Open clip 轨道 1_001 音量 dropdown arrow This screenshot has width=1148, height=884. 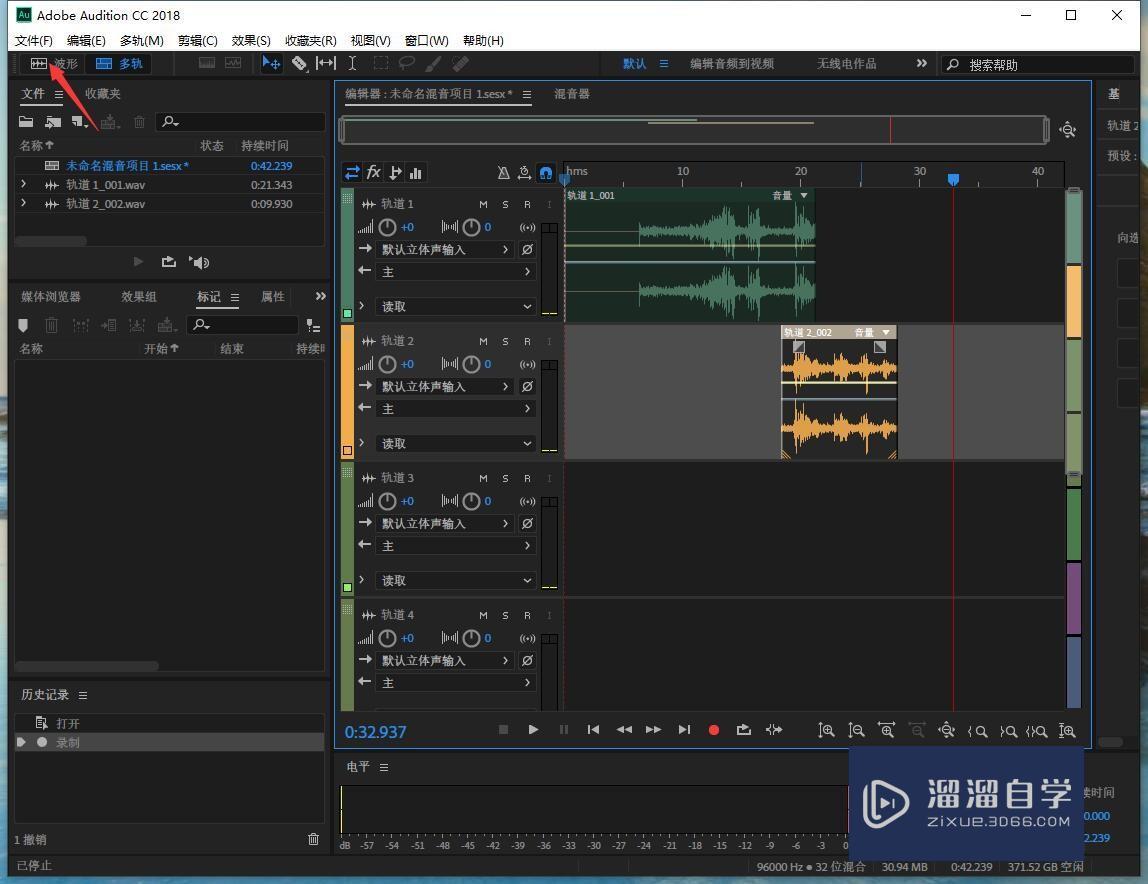pos(804,196)
